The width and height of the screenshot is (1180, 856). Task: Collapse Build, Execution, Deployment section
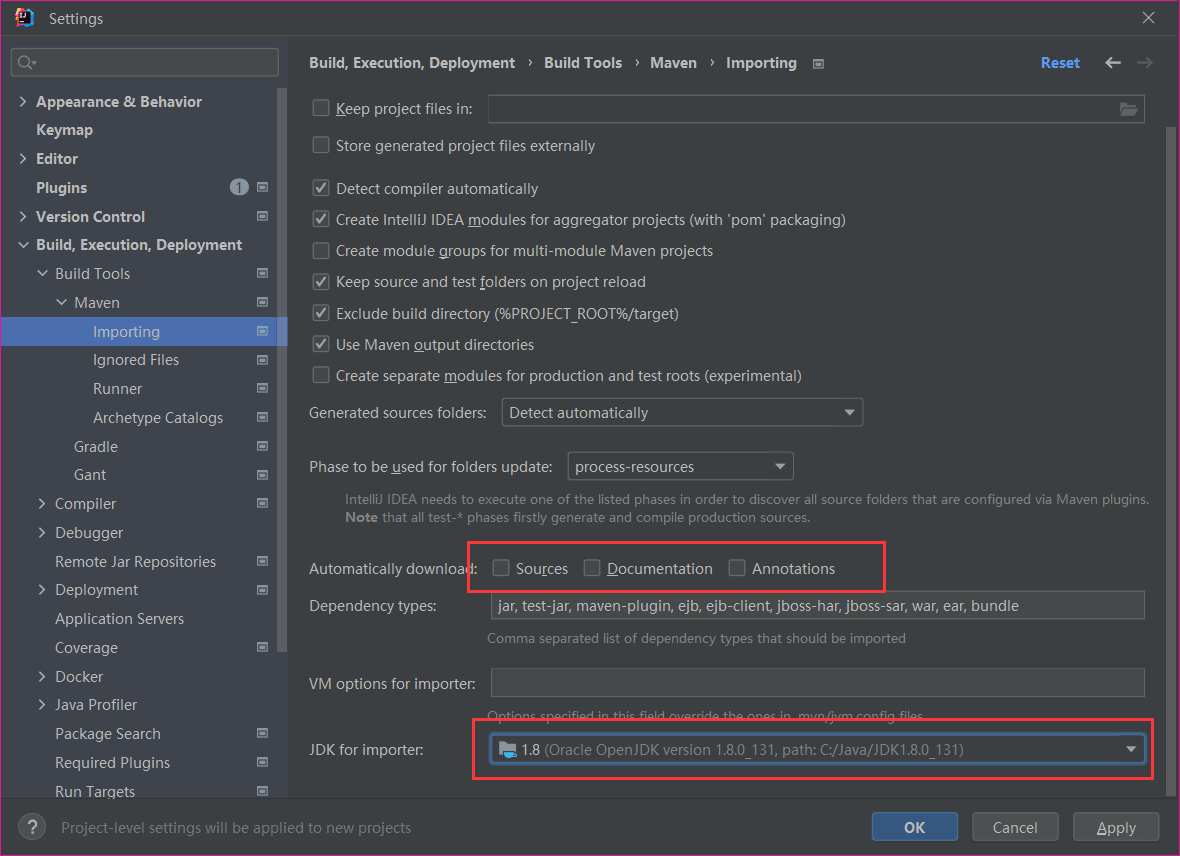(23, 245)
